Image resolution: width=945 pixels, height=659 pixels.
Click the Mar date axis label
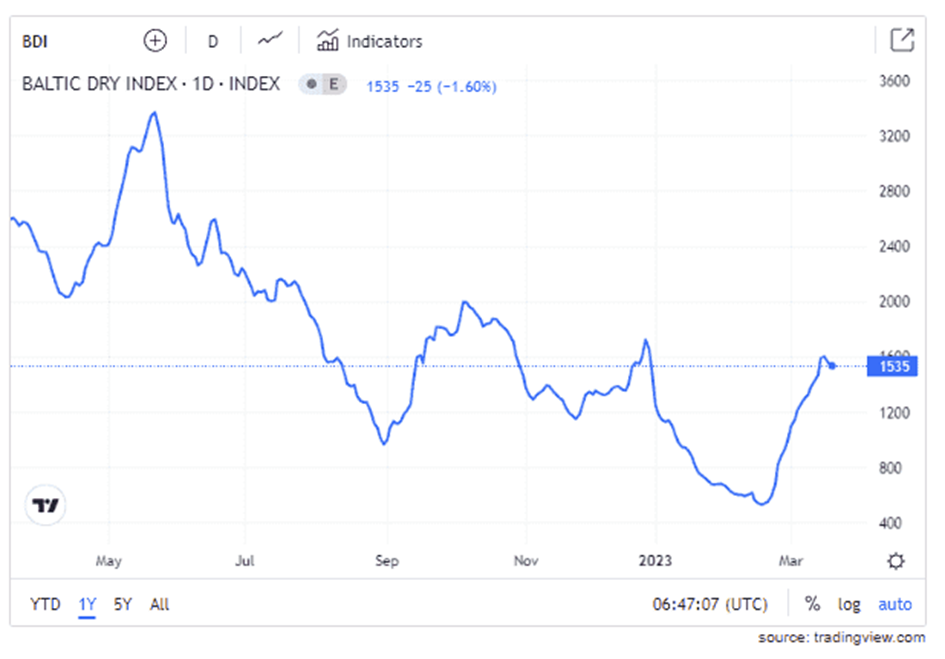791,561
